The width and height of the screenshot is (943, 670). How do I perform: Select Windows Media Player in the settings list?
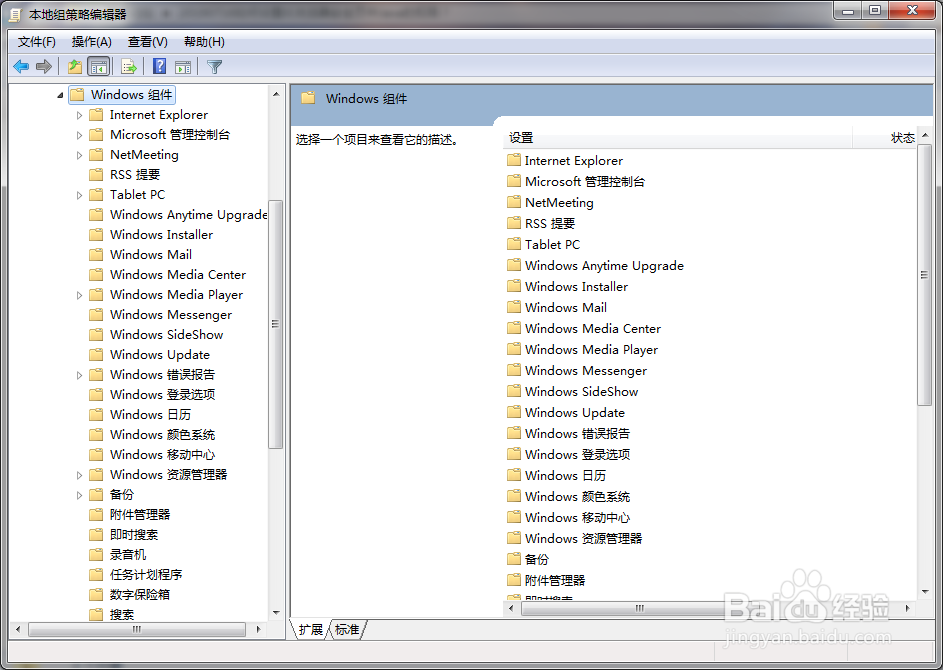591,349
